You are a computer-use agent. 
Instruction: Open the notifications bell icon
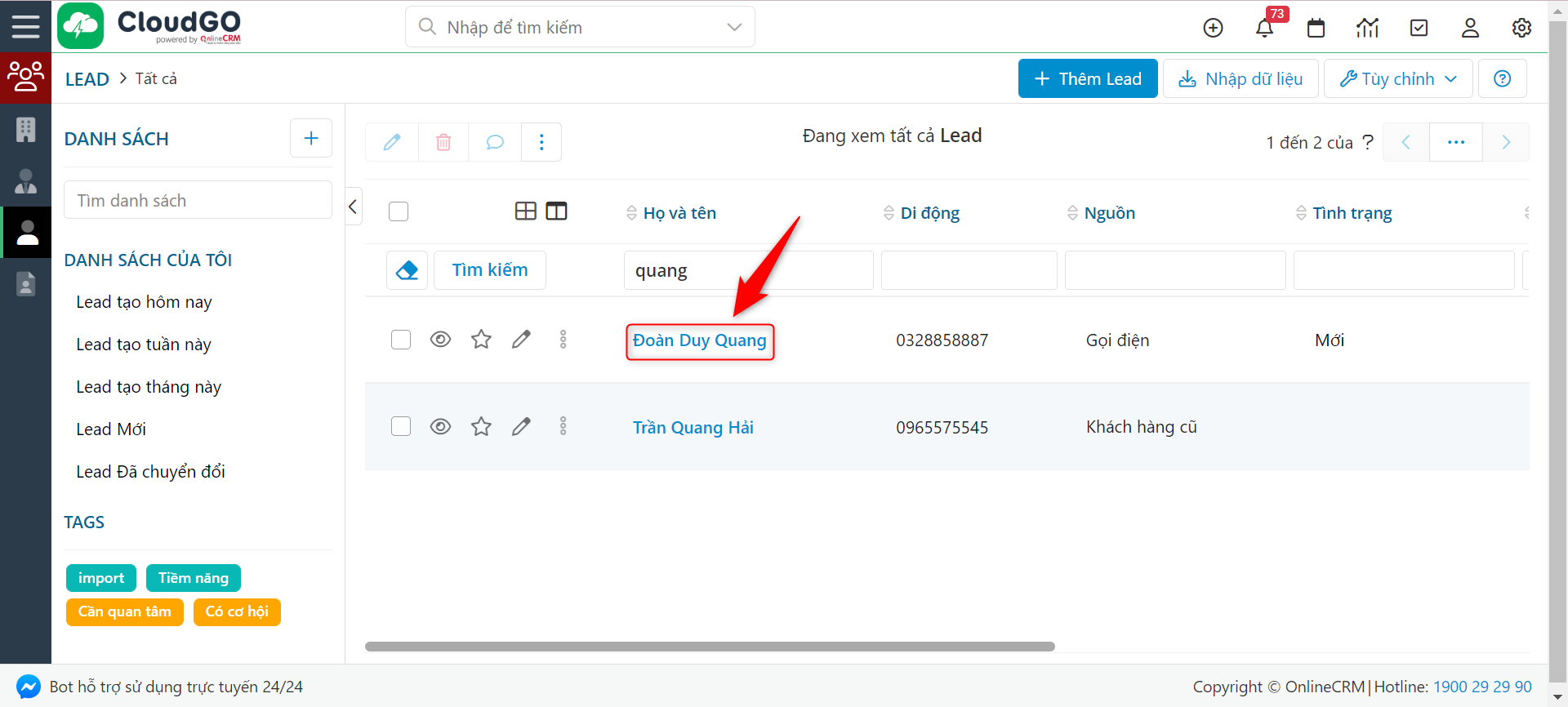point(1264,28)
